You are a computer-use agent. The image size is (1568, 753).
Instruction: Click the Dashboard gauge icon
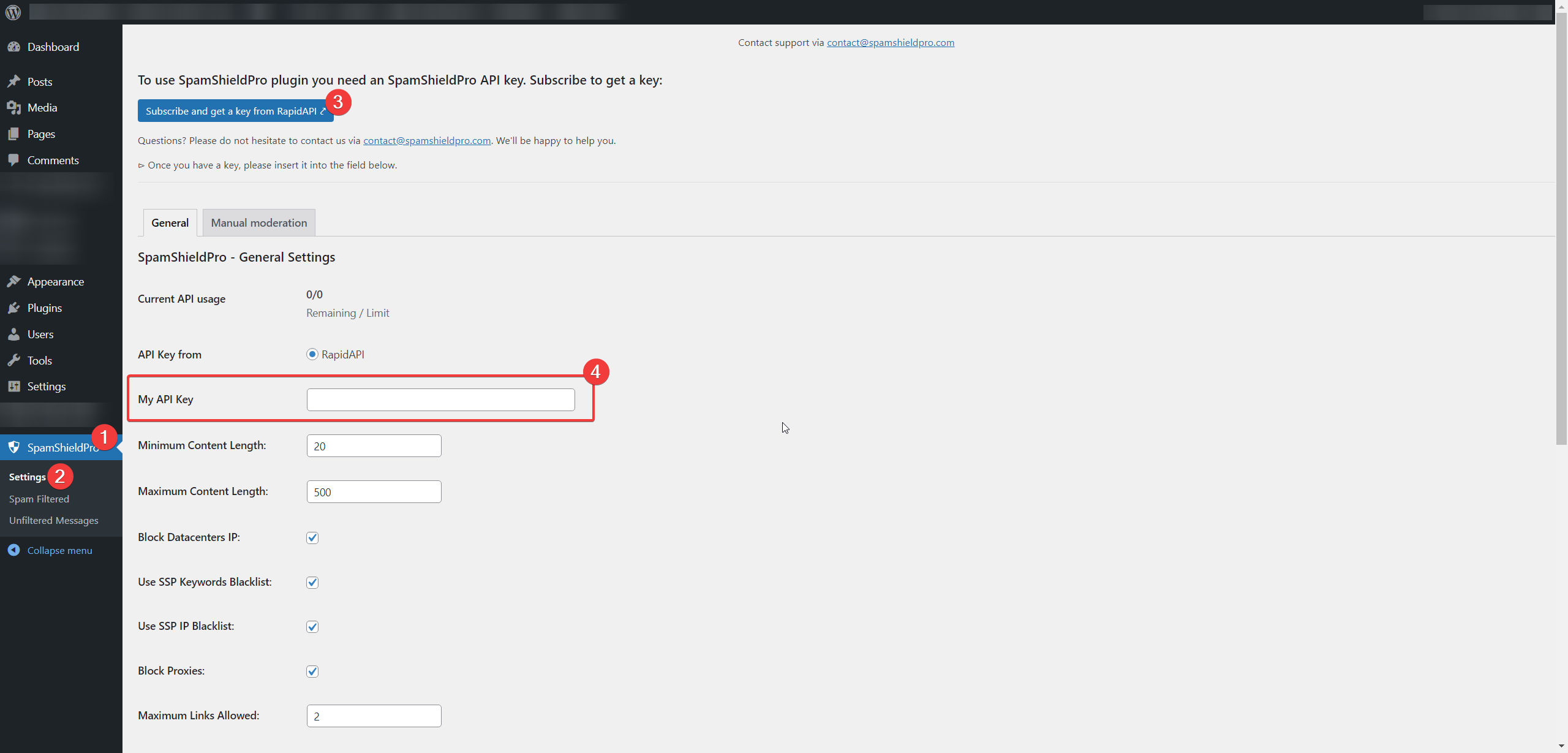coord(13,47)
